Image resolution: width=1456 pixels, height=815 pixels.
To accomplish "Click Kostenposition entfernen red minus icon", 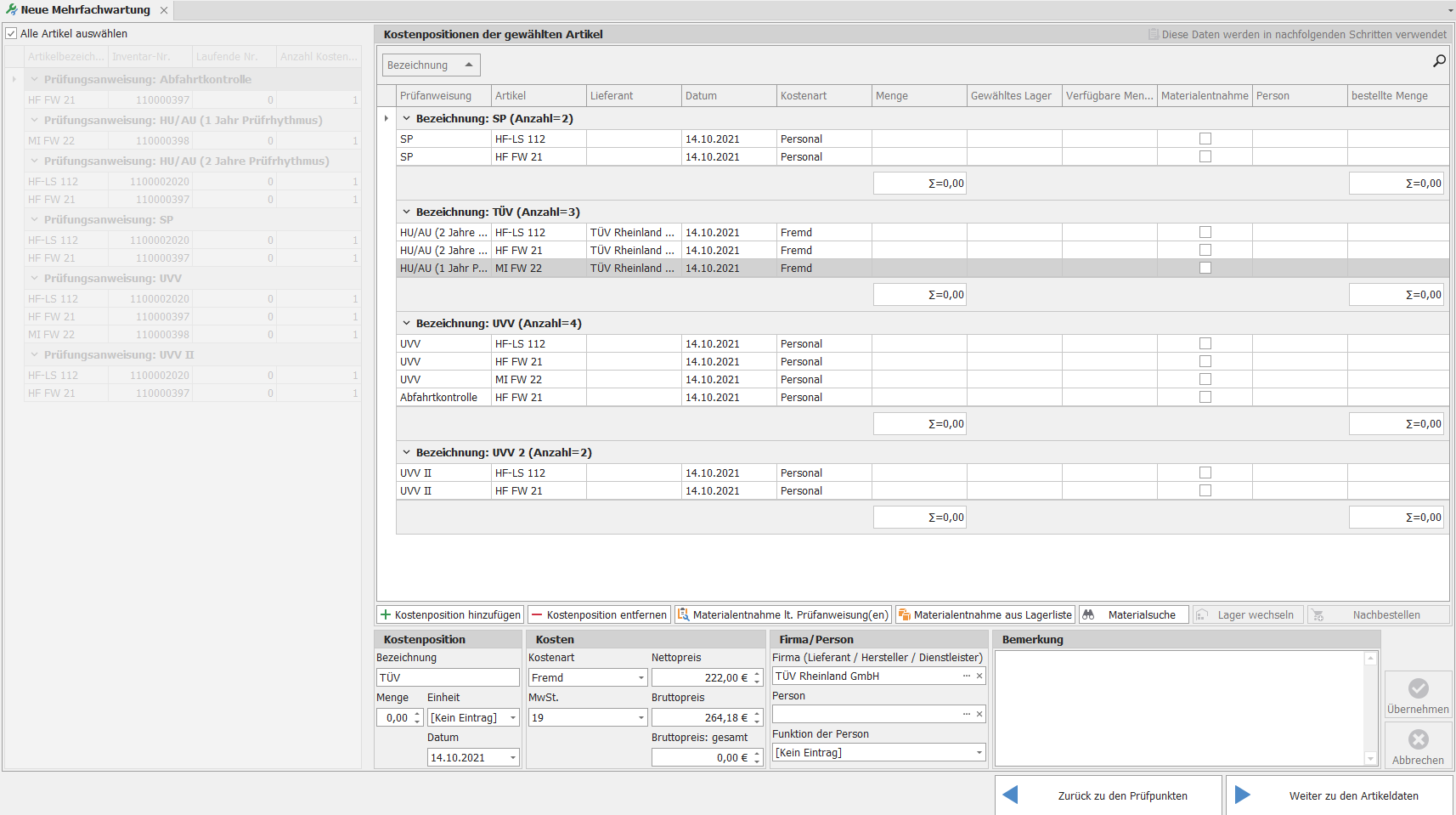I will (x=537, y=614).
